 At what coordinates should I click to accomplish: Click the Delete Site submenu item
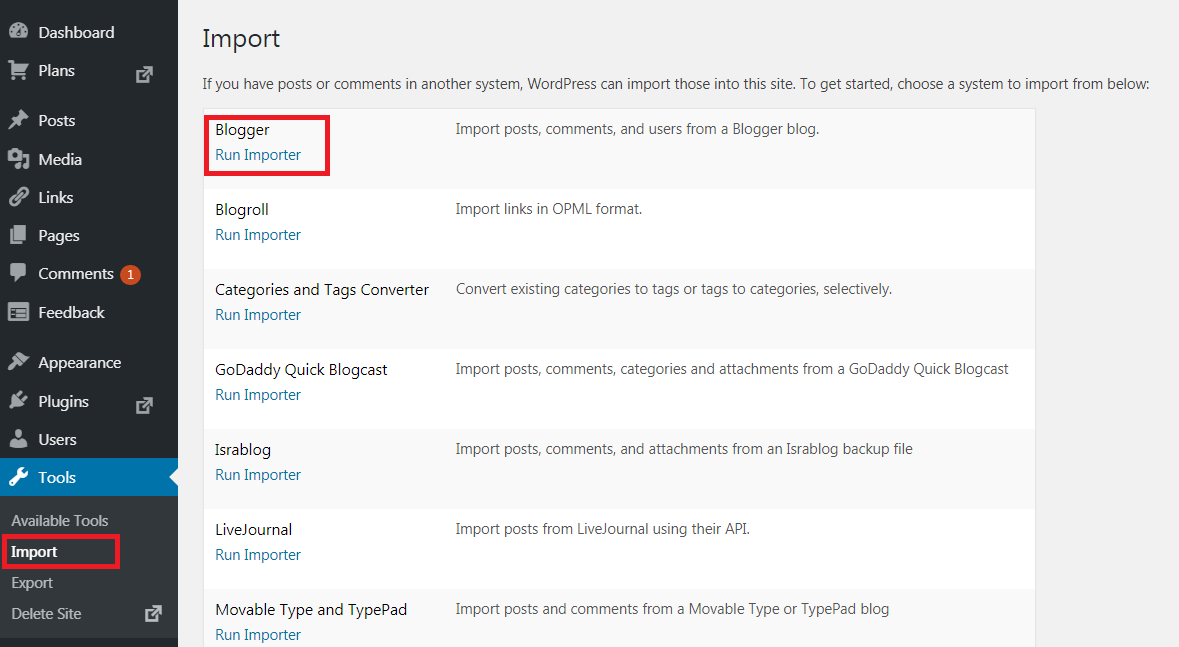coord(46,614)
